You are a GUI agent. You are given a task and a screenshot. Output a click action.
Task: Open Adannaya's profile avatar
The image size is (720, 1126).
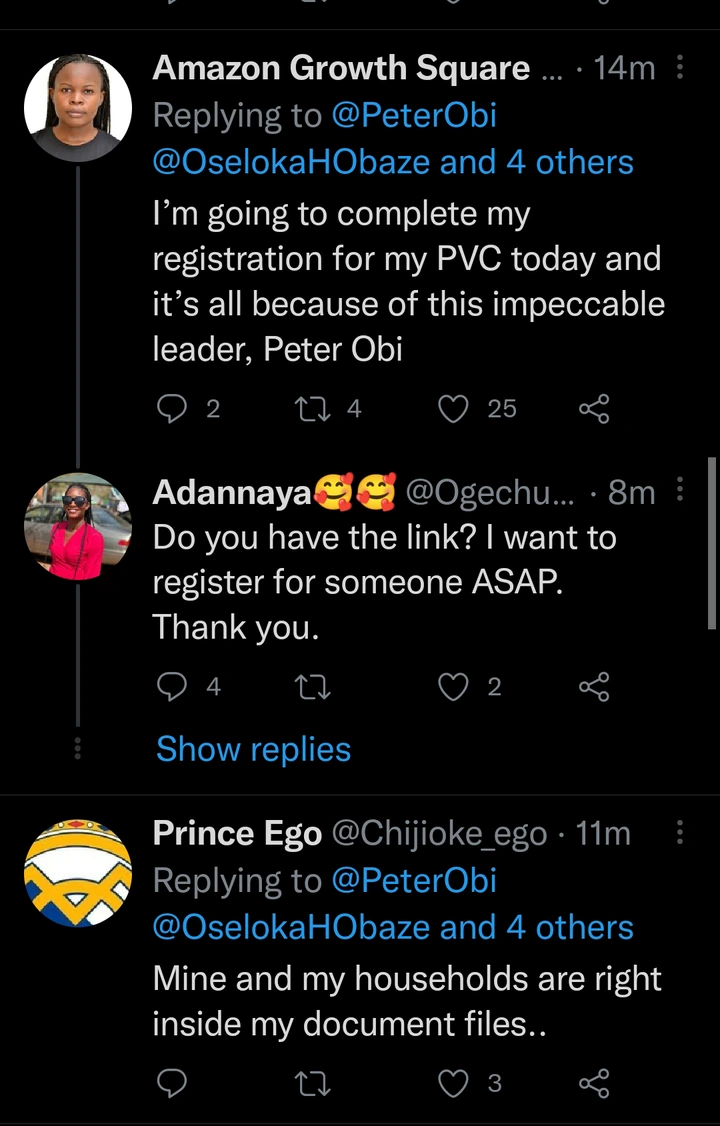click(78, 527)
